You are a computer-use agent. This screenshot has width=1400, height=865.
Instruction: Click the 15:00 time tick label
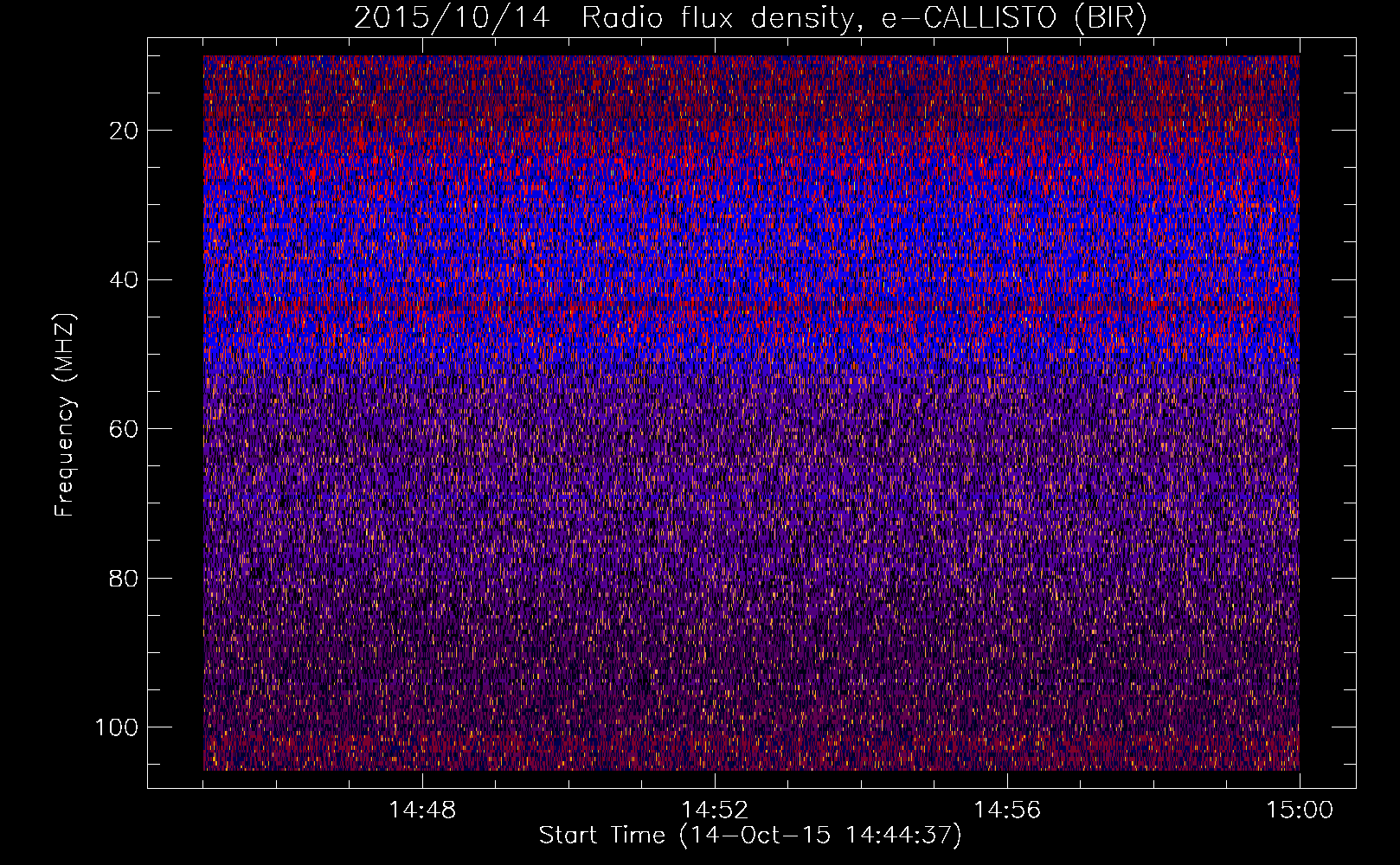point(1300,811)
